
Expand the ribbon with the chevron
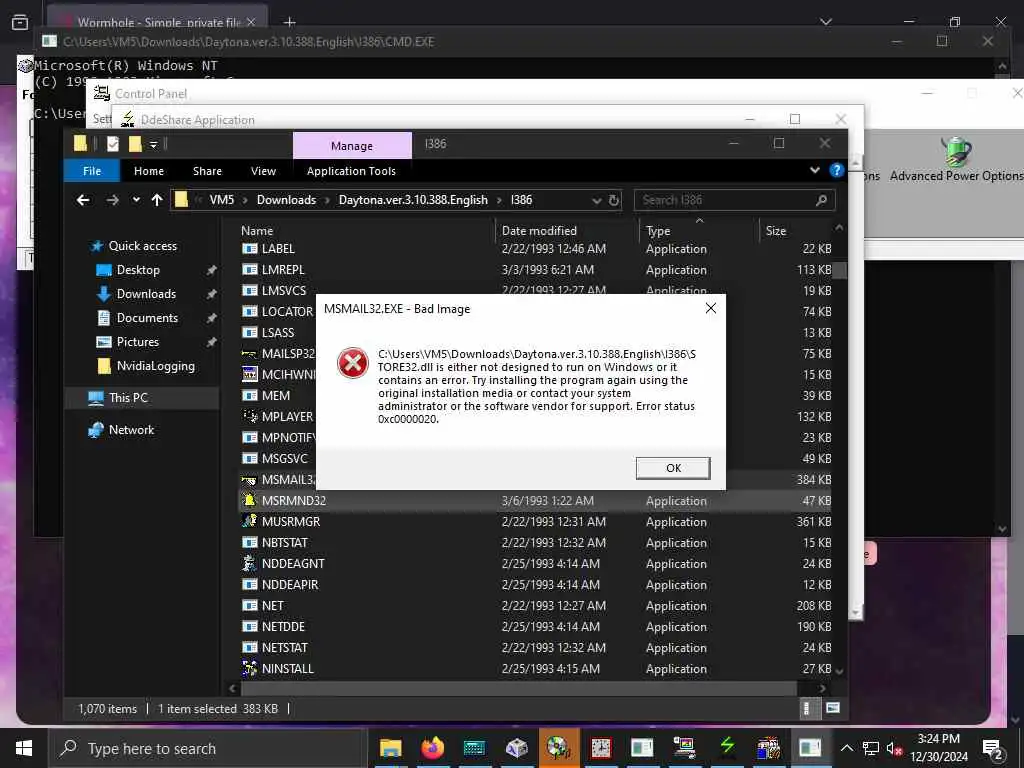(814, 170)
